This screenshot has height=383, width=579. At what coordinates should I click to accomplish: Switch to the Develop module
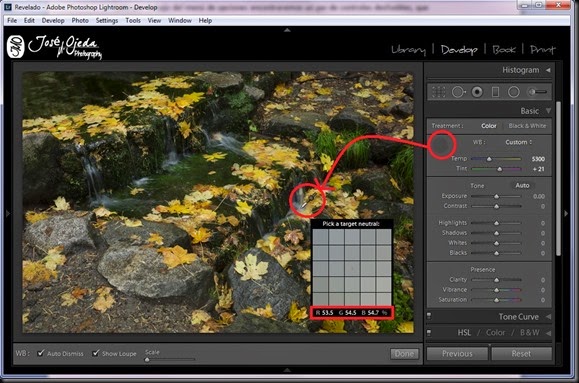pyautogui.click(x=459, y=50)
